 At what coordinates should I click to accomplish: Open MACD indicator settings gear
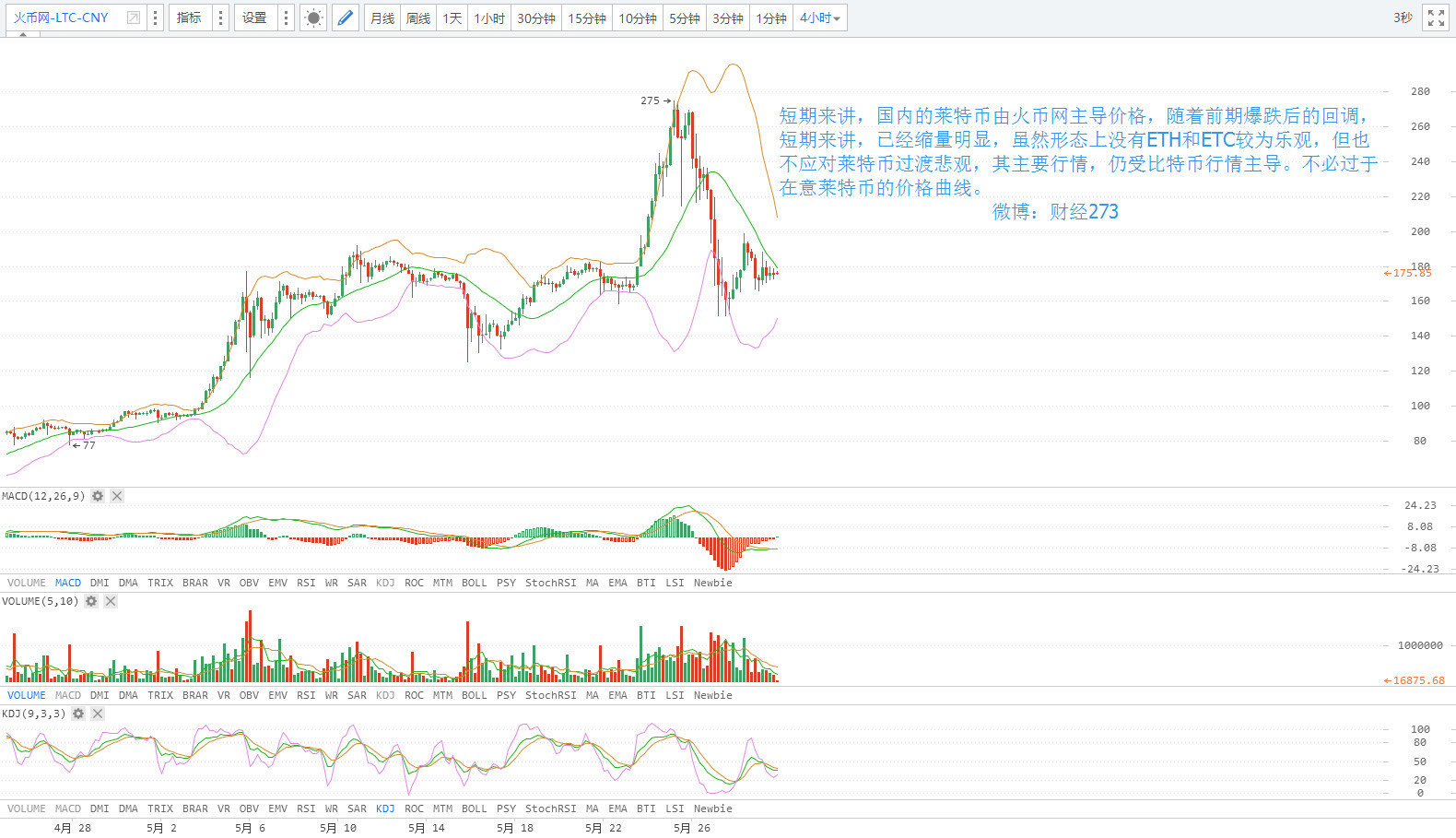(98, 496)
